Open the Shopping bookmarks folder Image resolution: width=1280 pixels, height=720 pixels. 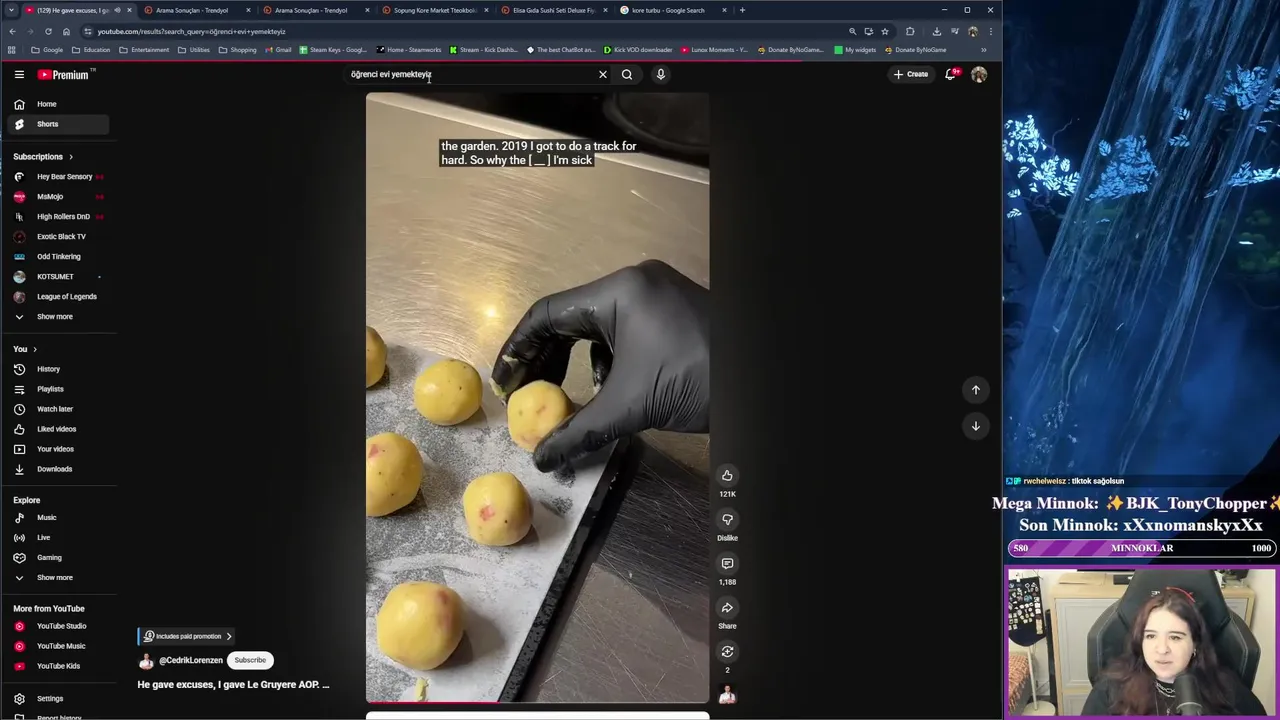(x=238, y=50)
